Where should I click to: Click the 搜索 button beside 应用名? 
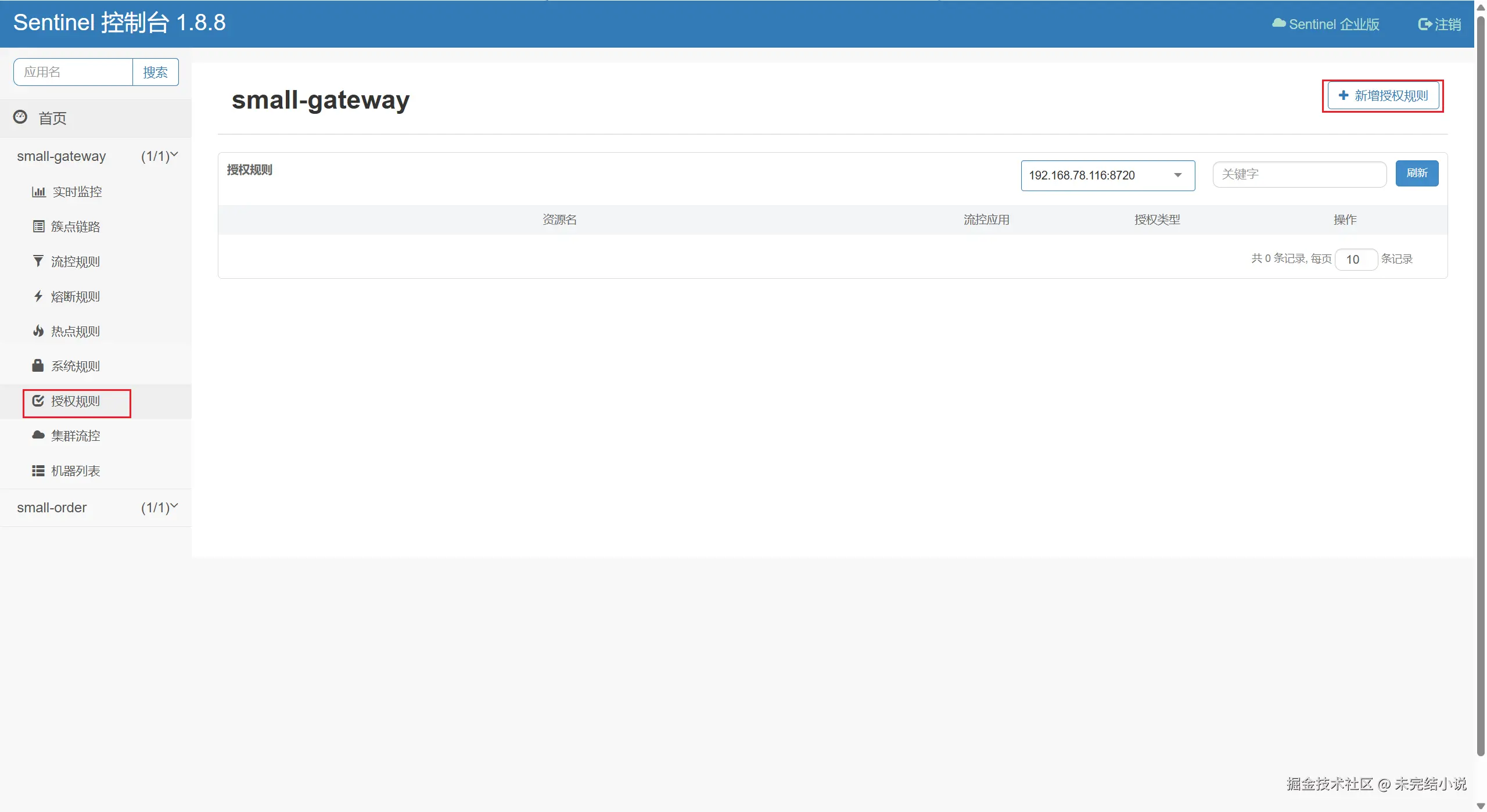tap(155, 72)
